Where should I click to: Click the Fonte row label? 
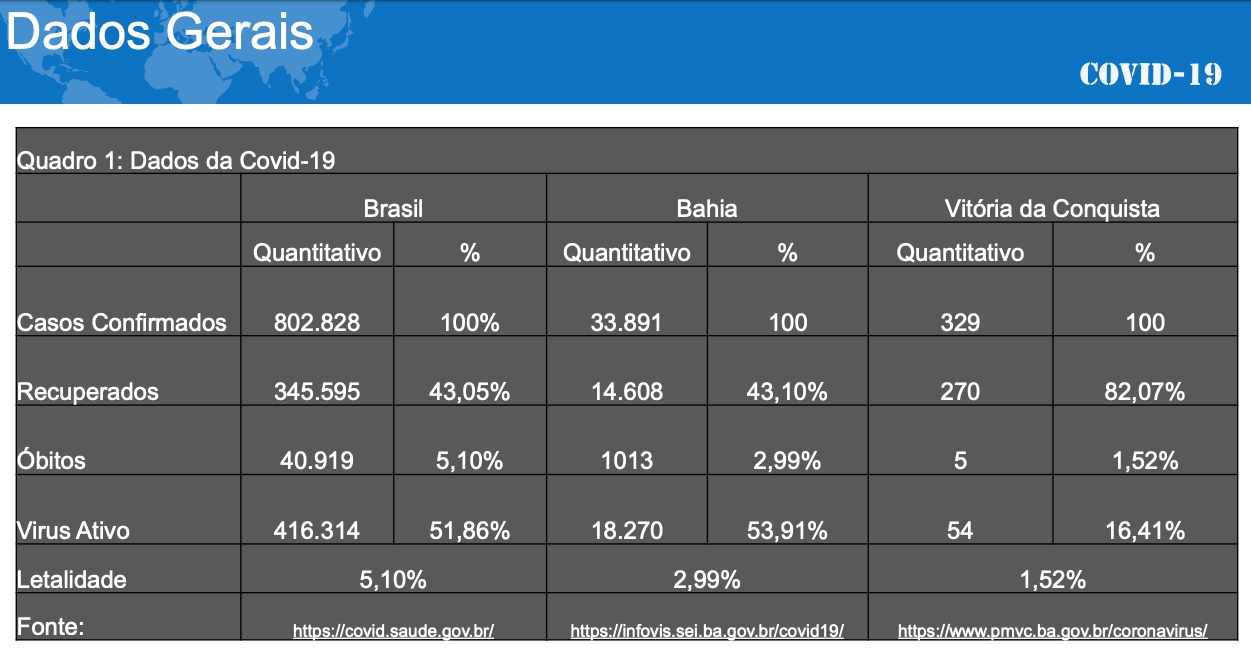click(x=50, y=627)
